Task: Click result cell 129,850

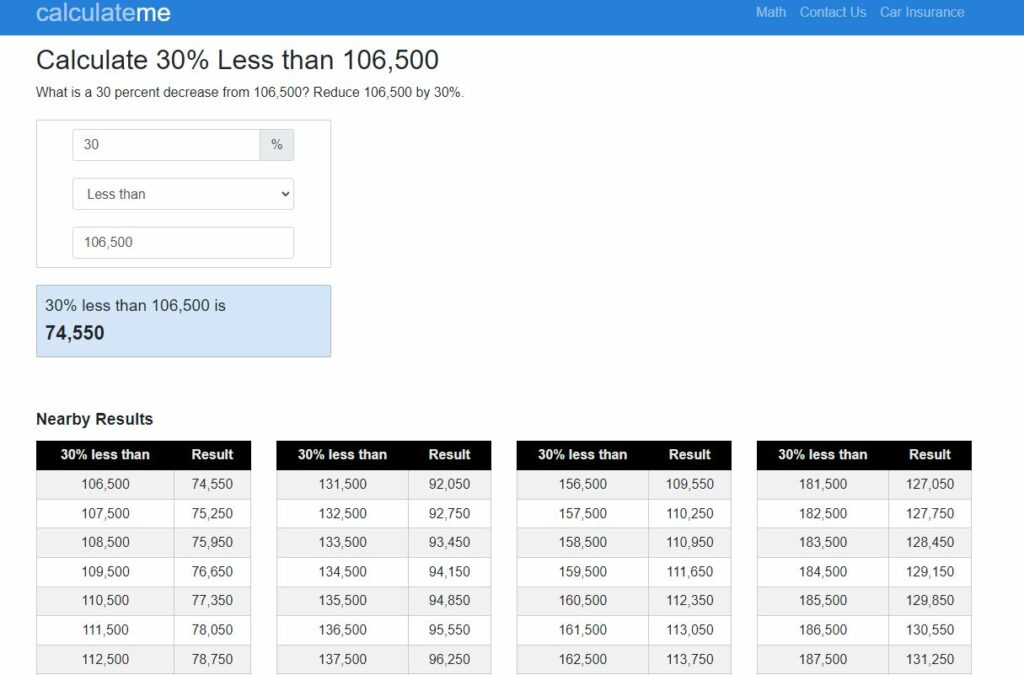Action: click(x=930, y=601)
